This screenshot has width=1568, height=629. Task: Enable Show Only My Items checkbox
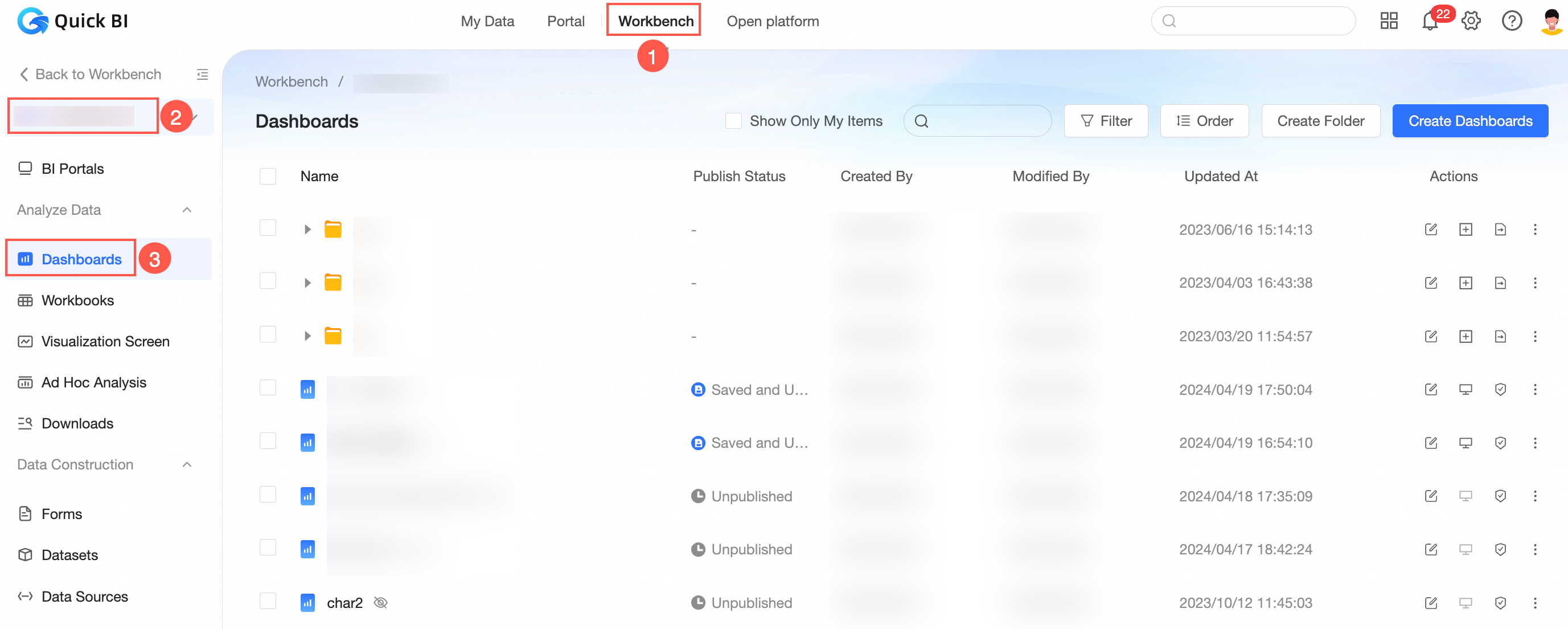coord(733,121)
